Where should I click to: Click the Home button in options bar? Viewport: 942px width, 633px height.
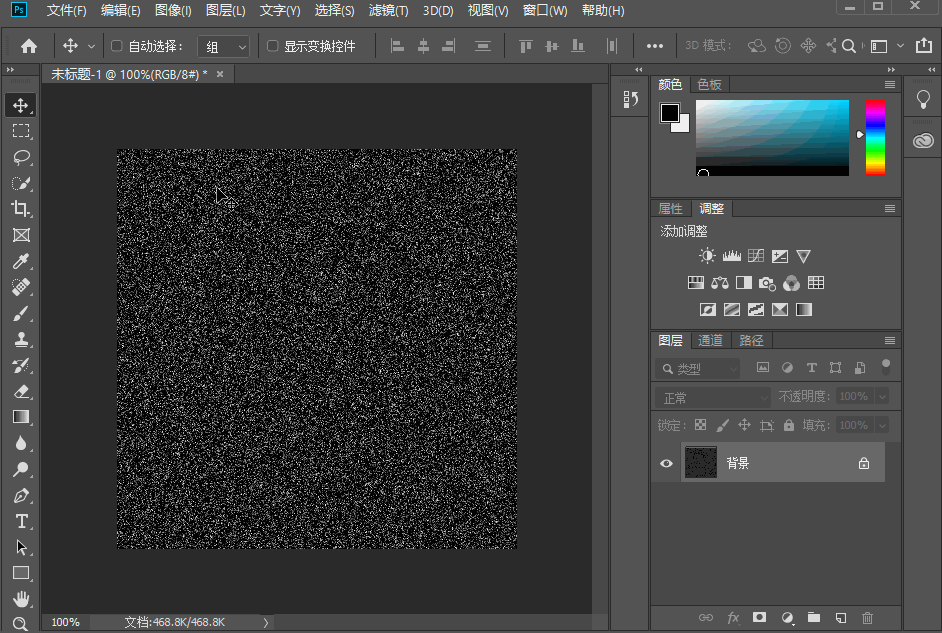tap(29, 46)
